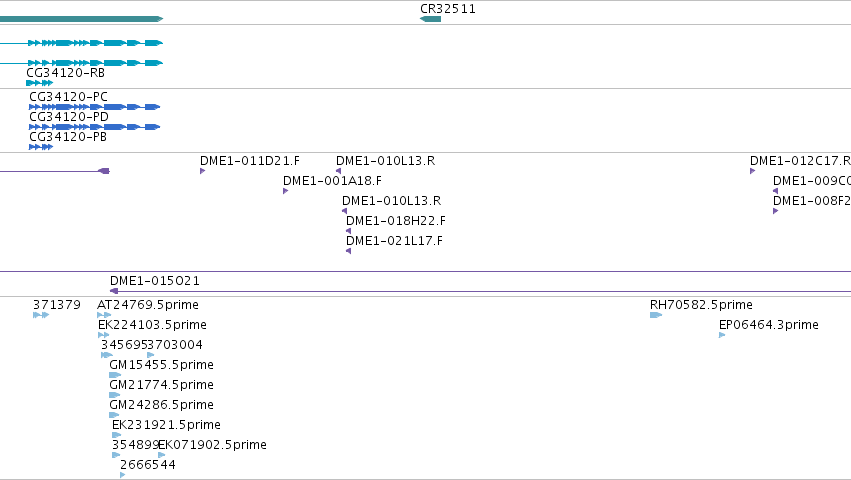Click the DME1-018H22.F label
This screenshot has width=851, height=480.
pos(396,221)
